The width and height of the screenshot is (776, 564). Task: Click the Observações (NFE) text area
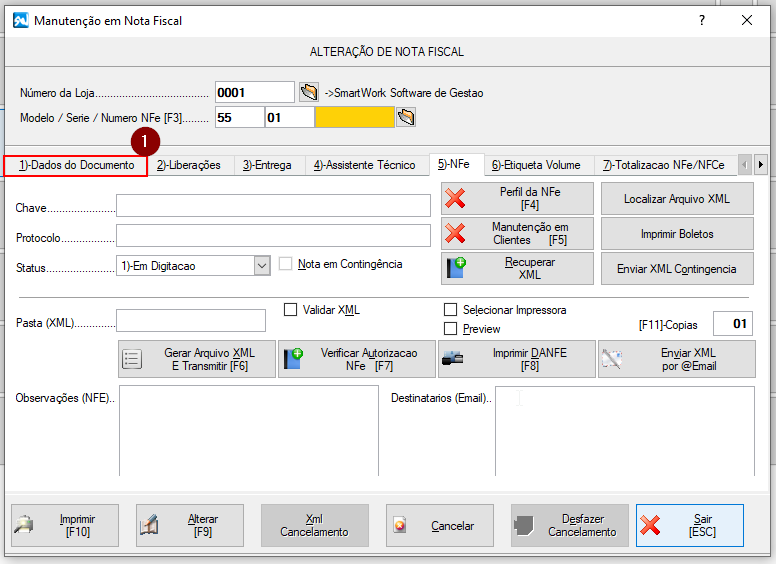tap(249, 430)
